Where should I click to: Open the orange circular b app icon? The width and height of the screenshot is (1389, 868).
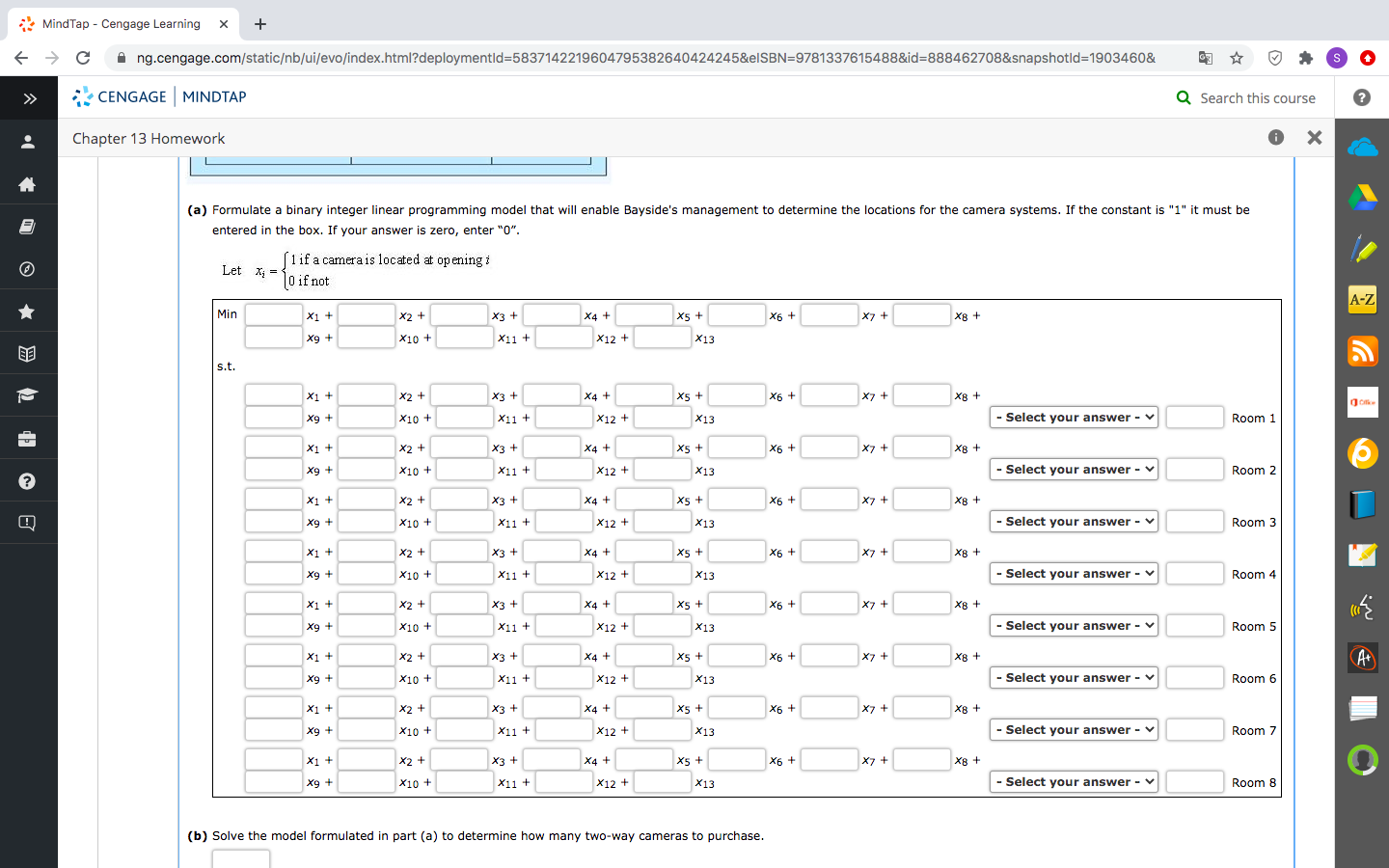click(x=1362, y=453)
